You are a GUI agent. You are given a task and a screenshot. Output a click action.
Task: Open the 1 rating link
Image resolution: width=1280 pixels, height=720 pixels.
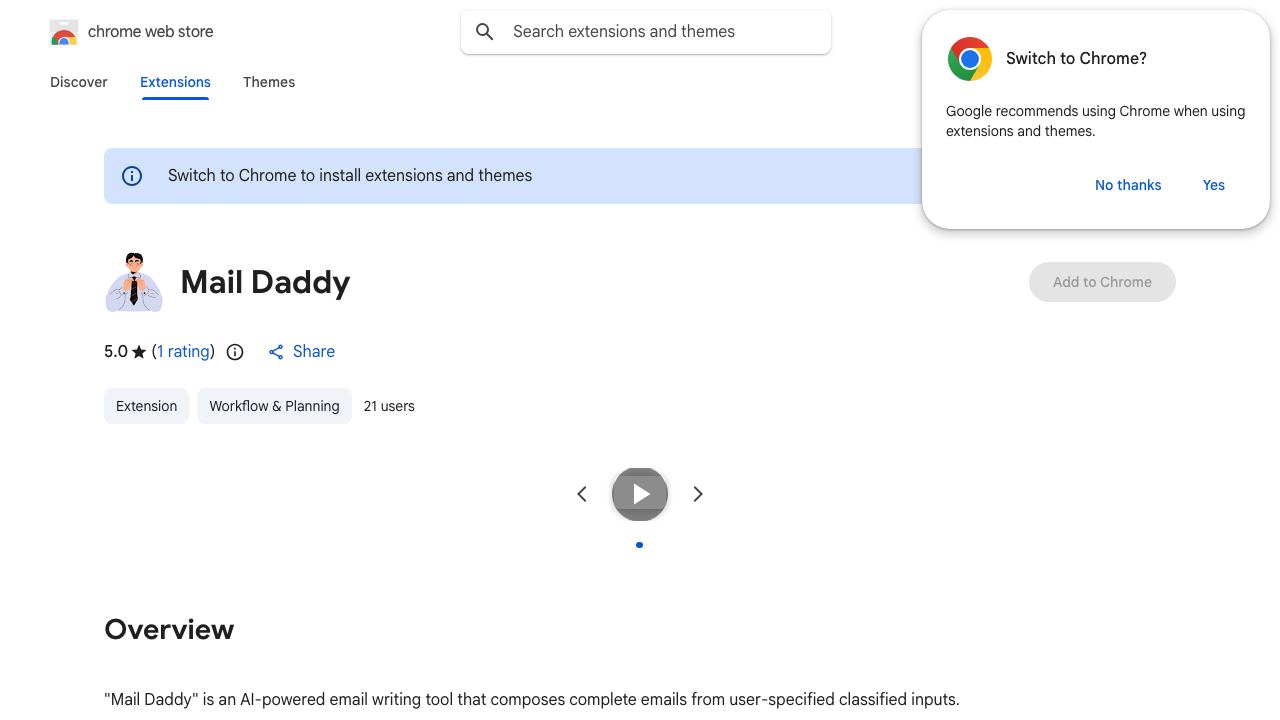click(x=184, y=352)
